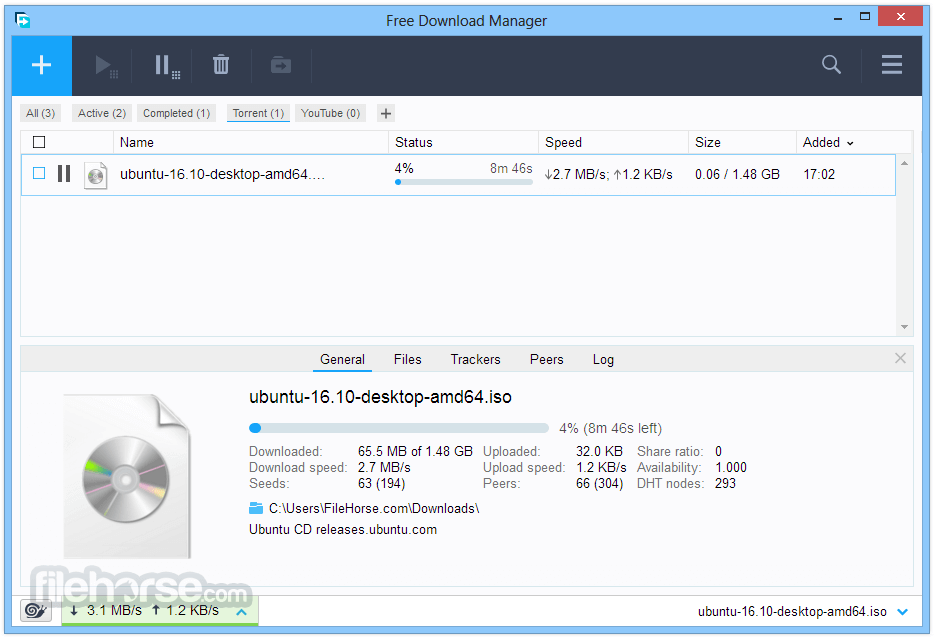Viewport: 935px width, 638px height.
Task: Click the large disc image thumbnail
Action: (x=127, y=476)
